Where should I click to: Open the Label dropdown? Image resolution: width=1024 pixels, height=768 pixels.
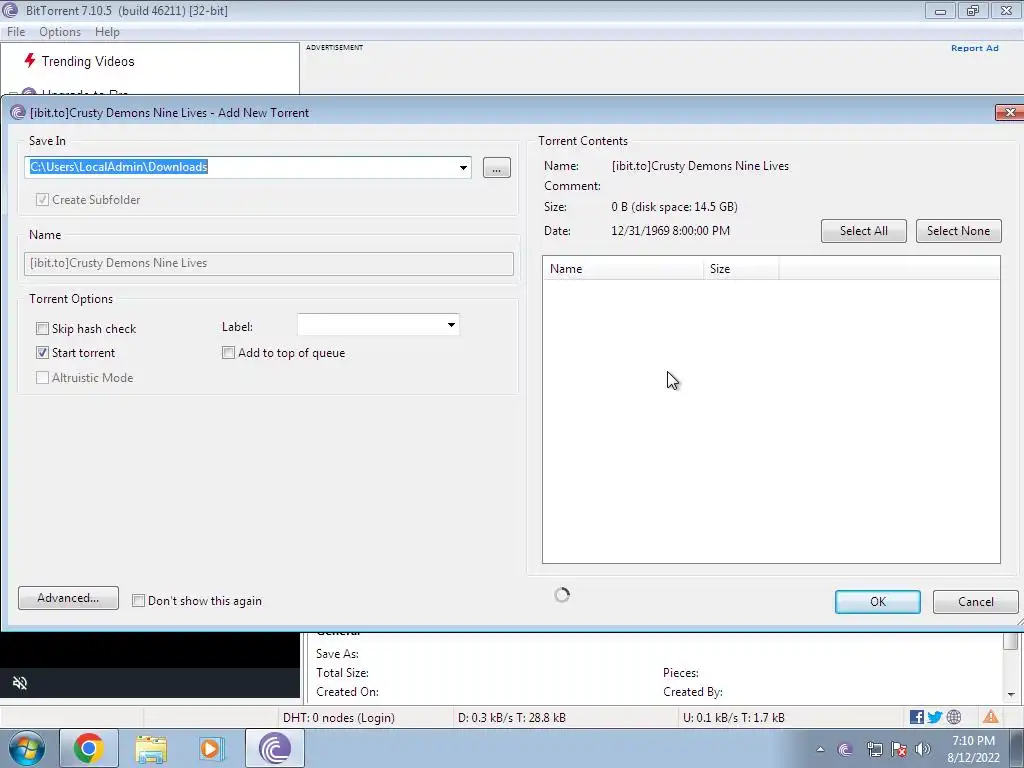[x=451, y=325]
